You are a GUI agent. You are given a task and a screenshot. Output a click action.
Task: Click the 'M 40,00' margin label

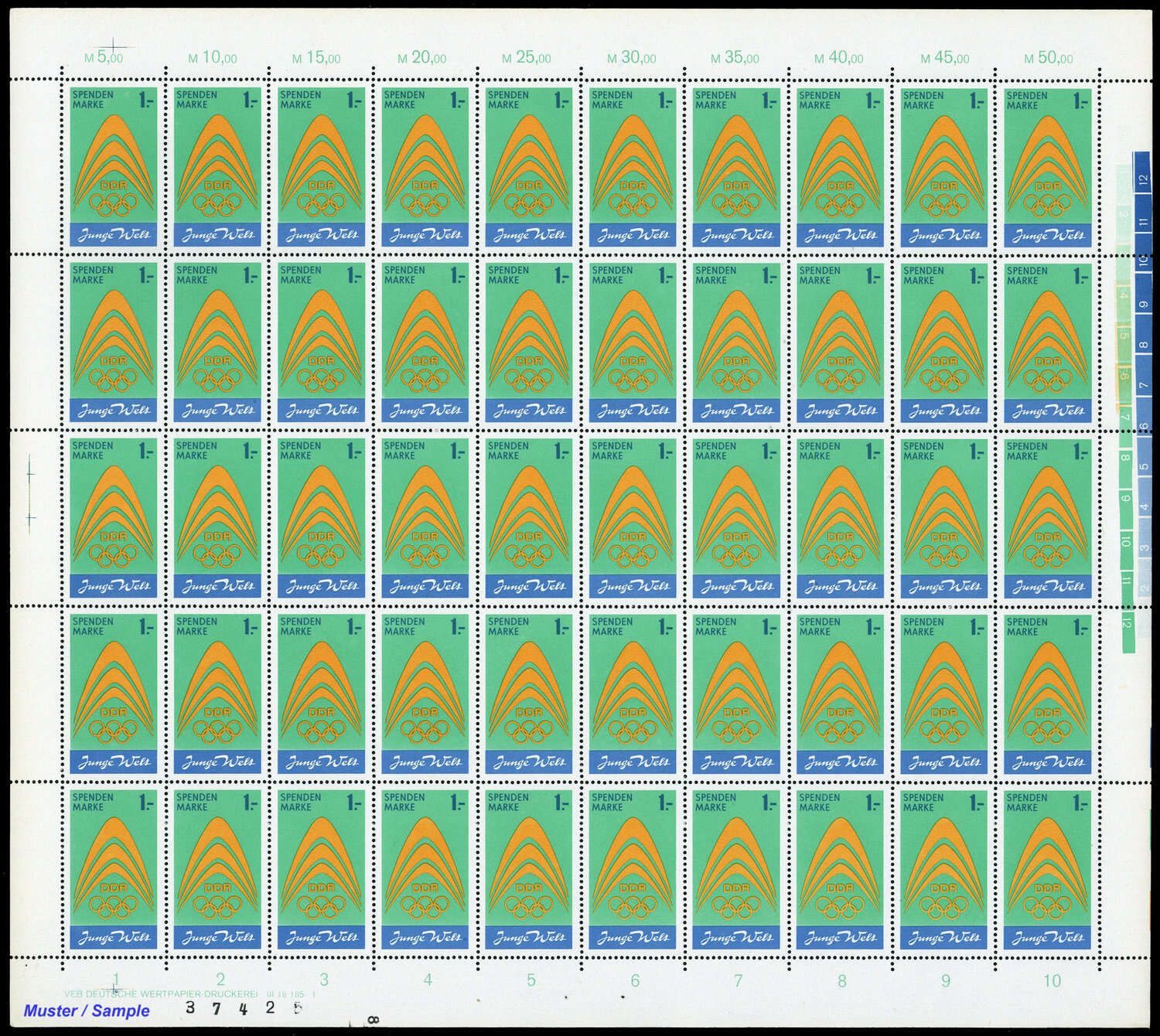[839, 58]
